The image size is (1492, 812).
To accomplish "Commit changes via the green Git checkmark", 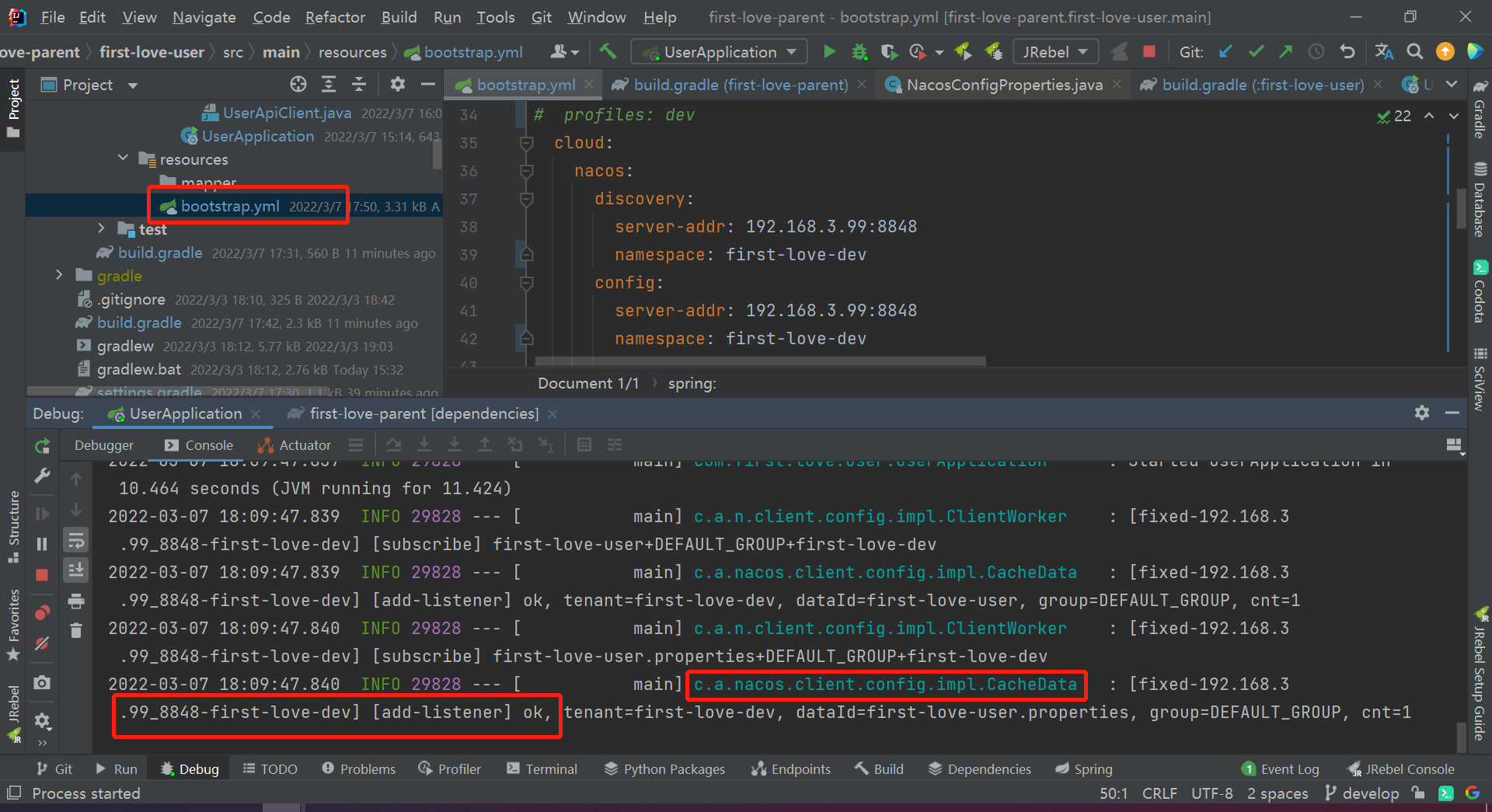I will (1256, 51).
